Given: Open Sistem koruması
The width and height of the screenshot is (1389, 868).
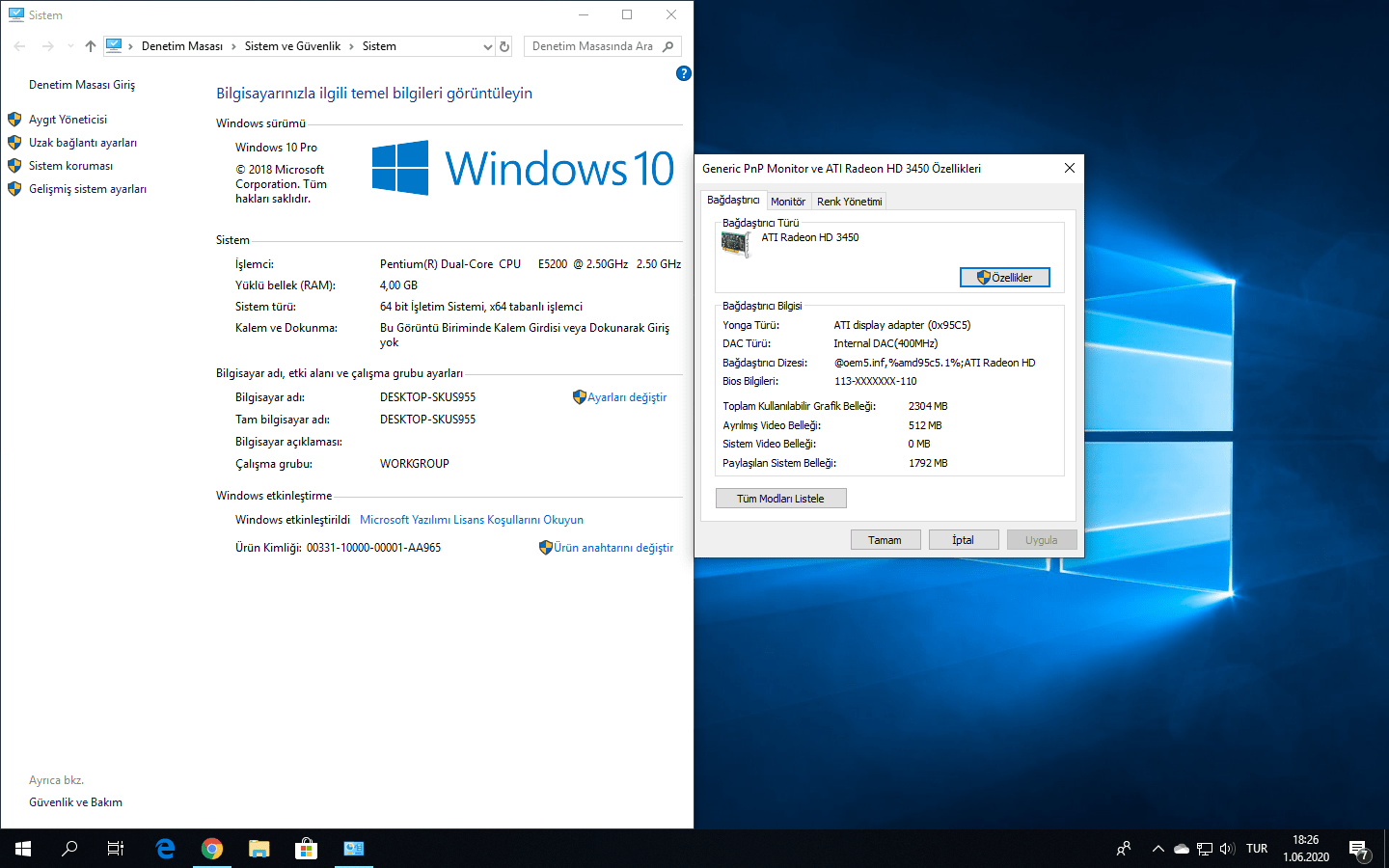Looking at the screenshot, I should tap(70, 166).
